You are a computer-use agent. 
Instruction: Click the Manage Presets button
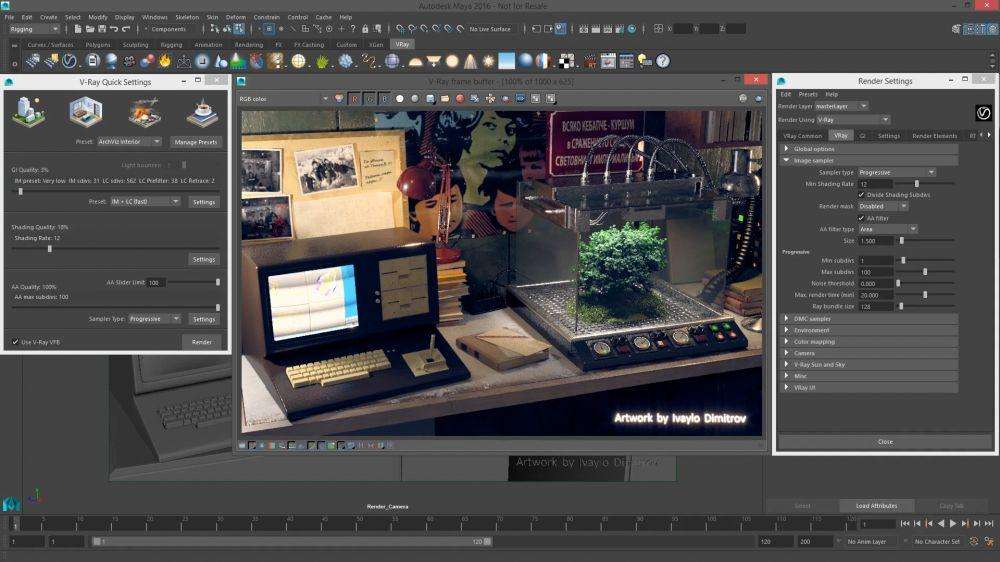click(195, 142)
